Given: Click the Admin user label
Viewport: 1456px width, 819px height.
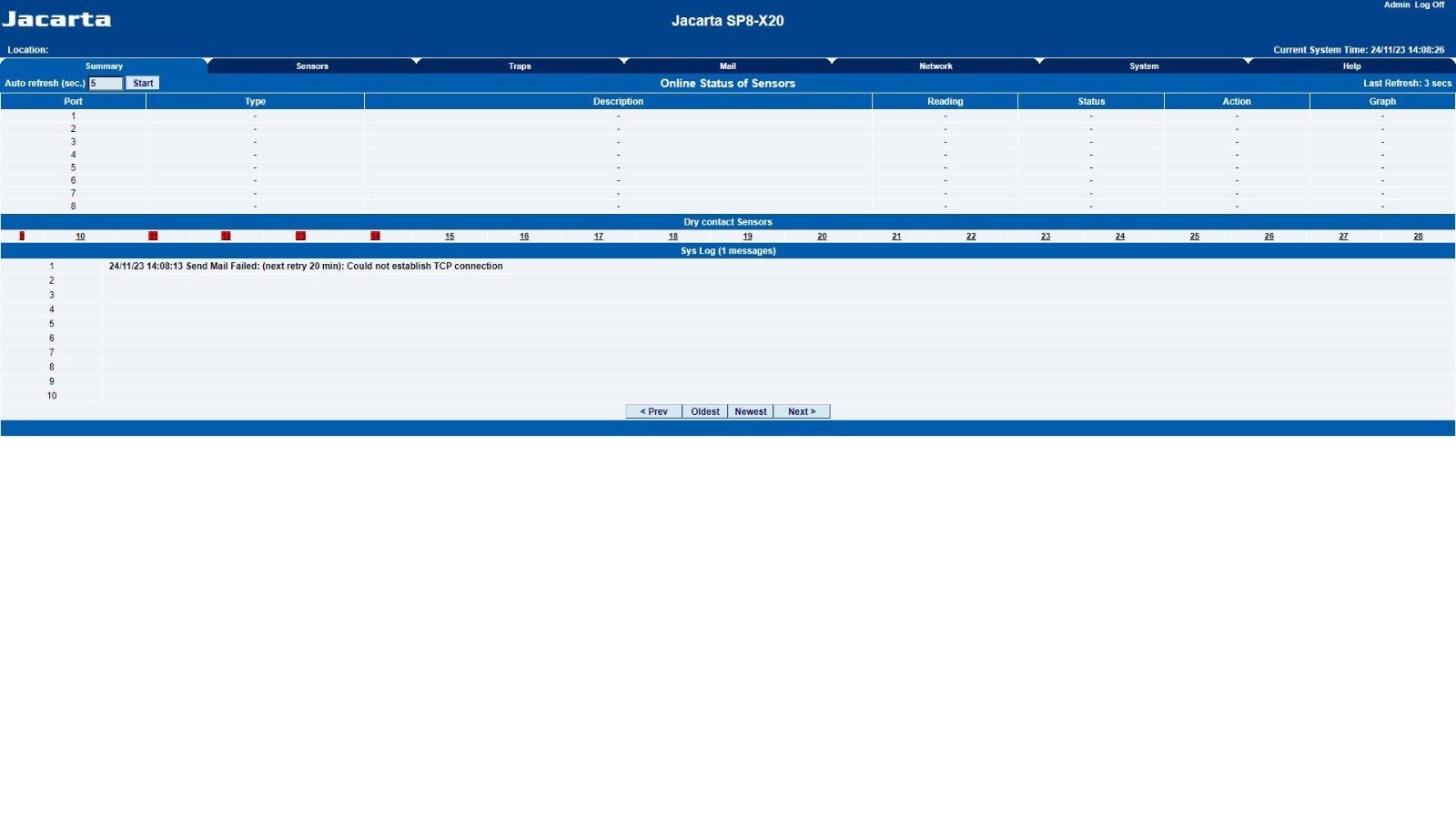Looking at the screenshot, I should (1397, 5).
